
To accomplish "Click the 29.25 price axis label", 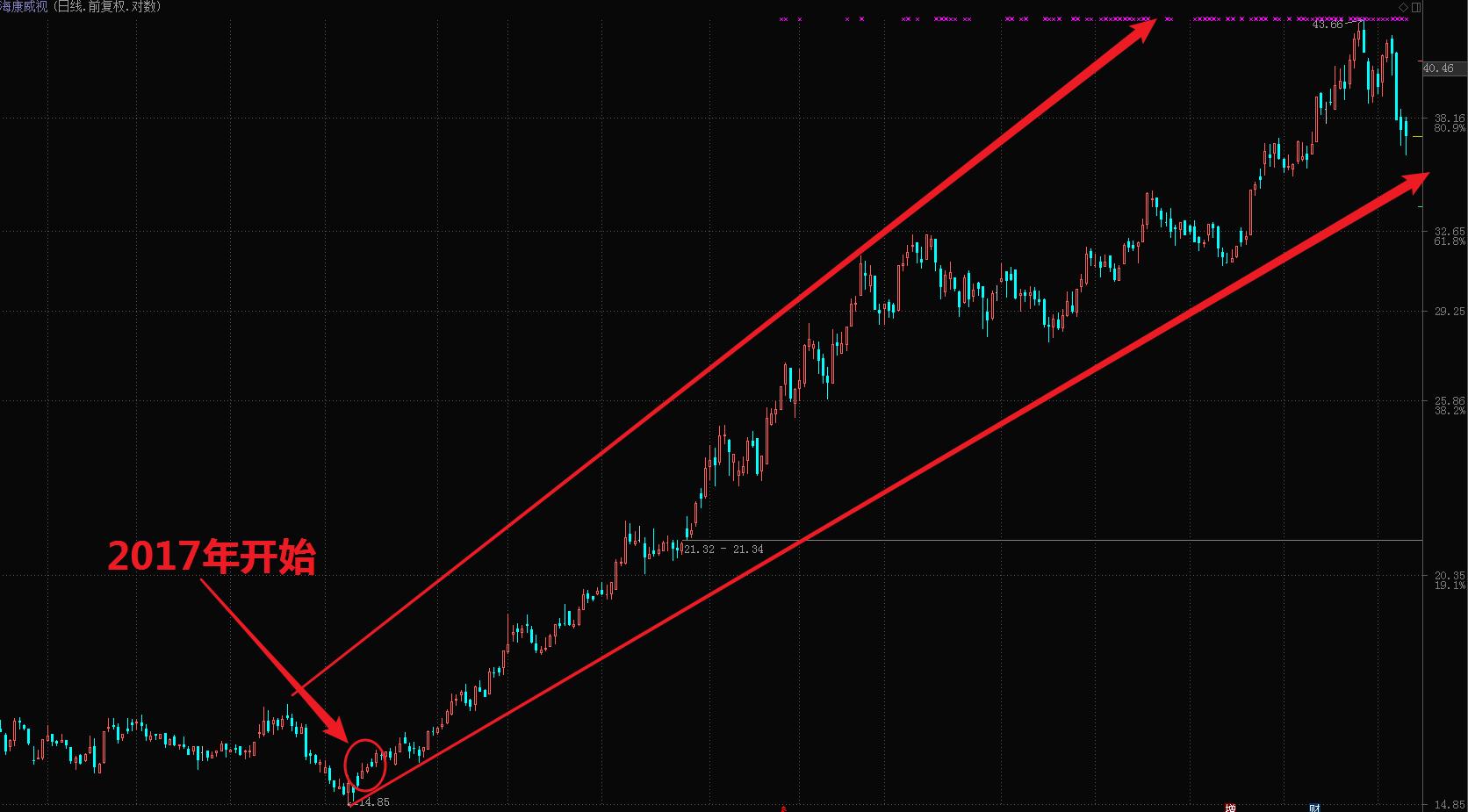I will [x=1449, y=312].
